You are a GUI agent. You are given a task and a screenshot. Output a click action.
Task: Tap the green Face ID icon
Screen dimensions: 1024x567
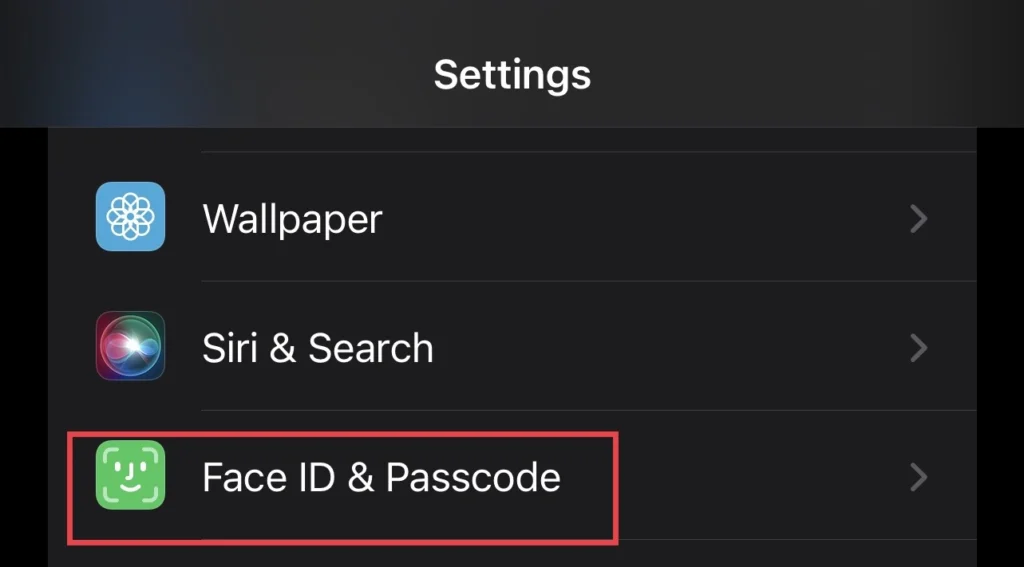(131, 475)
